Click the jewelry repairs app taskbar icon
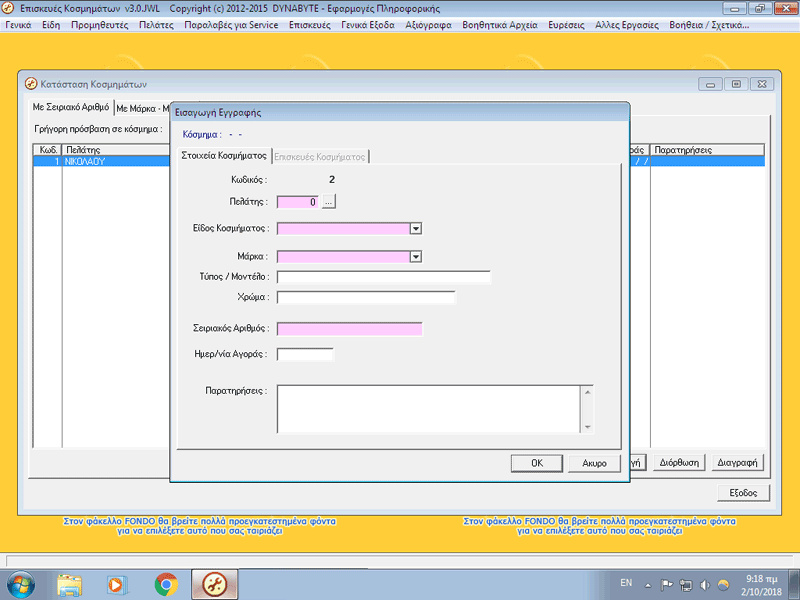The image size is (800, 600). pos(215,585)
